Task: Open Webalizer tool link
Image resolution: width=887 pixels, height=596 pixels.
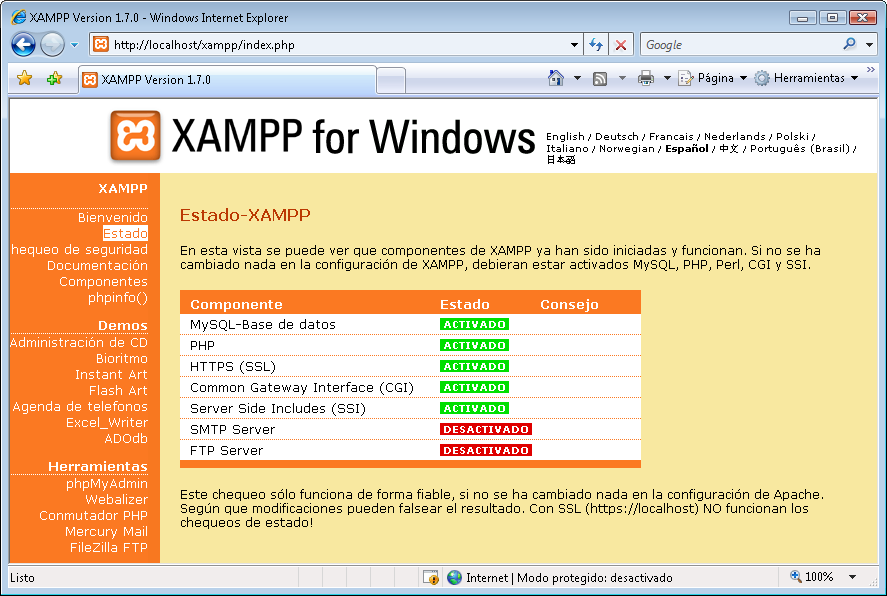Action: pyautogui.click(x=116, y=499)
